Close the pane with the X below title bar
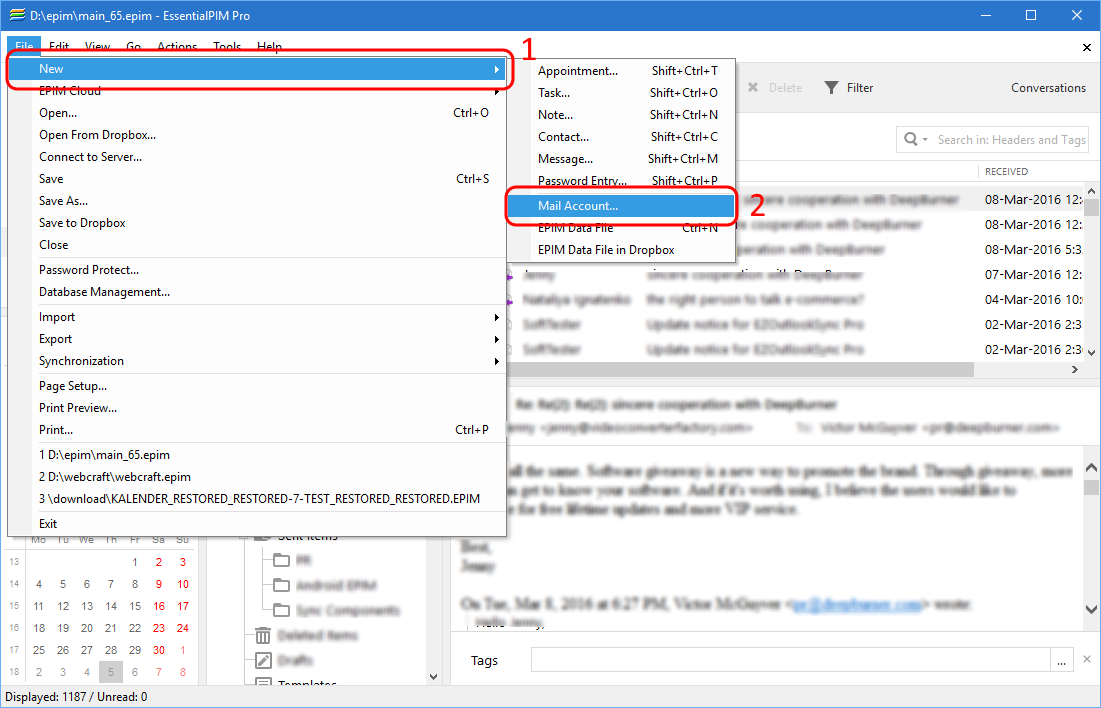1101x708 pixels. [x=1087, y=48]
